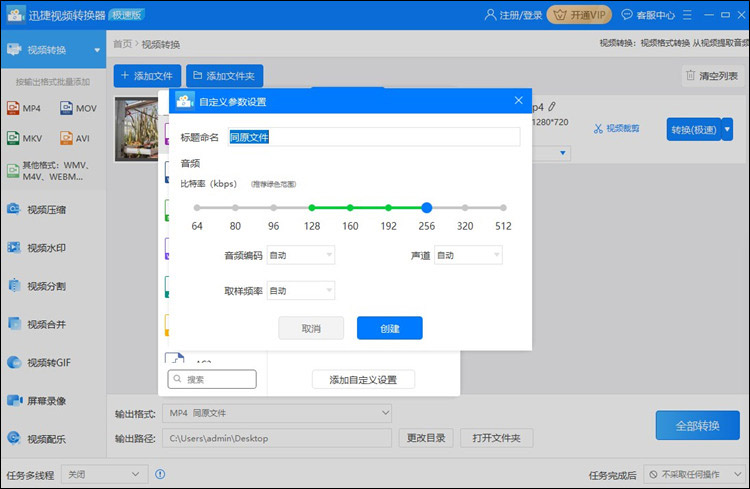The height and width of the screenshot is (489, 750).
Task: Open the 屏幕录像 tool
Action: (x=37, y=401)
